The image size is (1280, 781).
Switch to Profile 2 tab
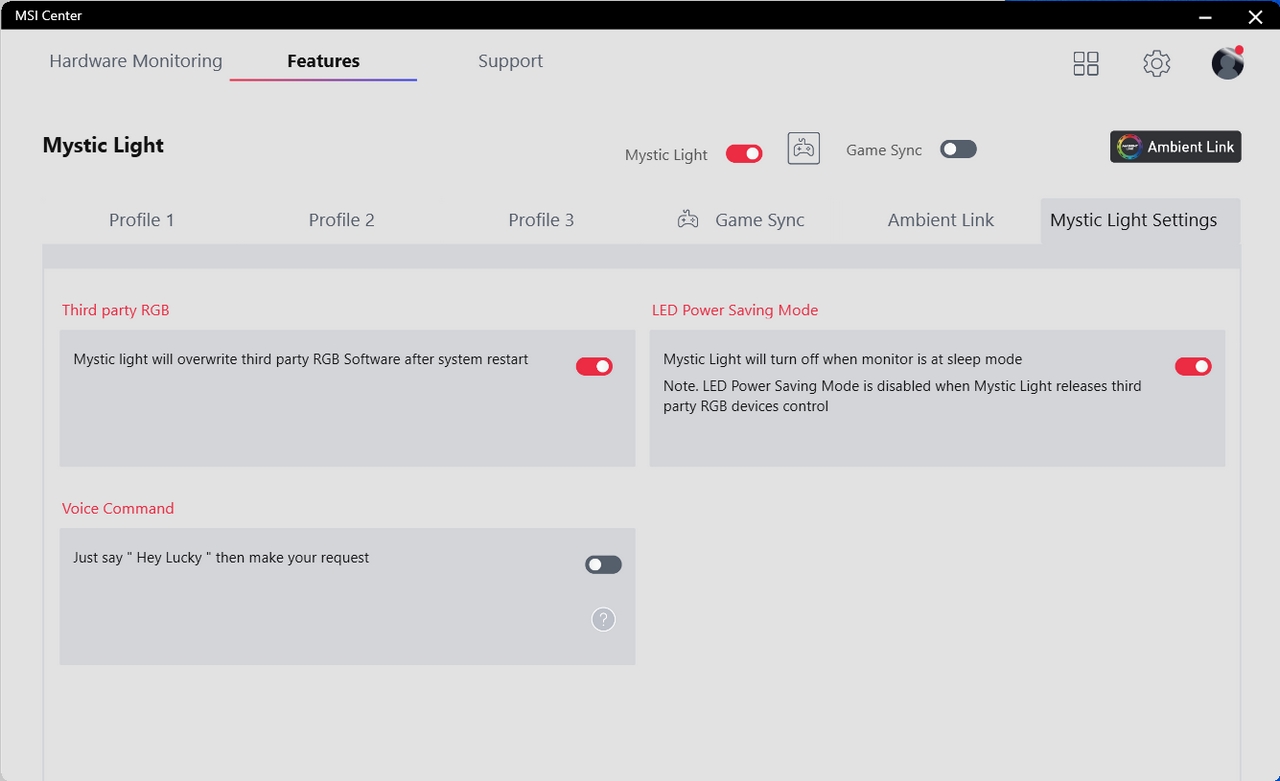click(342, 220)
